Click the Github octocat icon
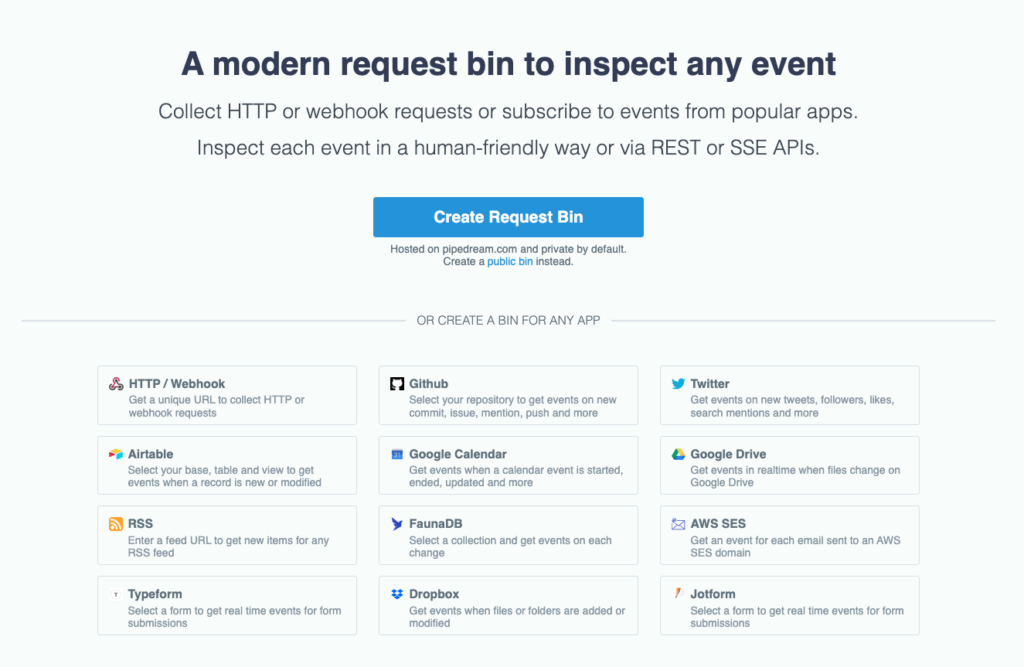Screen dimensions: 1024x667 point(397,383)
